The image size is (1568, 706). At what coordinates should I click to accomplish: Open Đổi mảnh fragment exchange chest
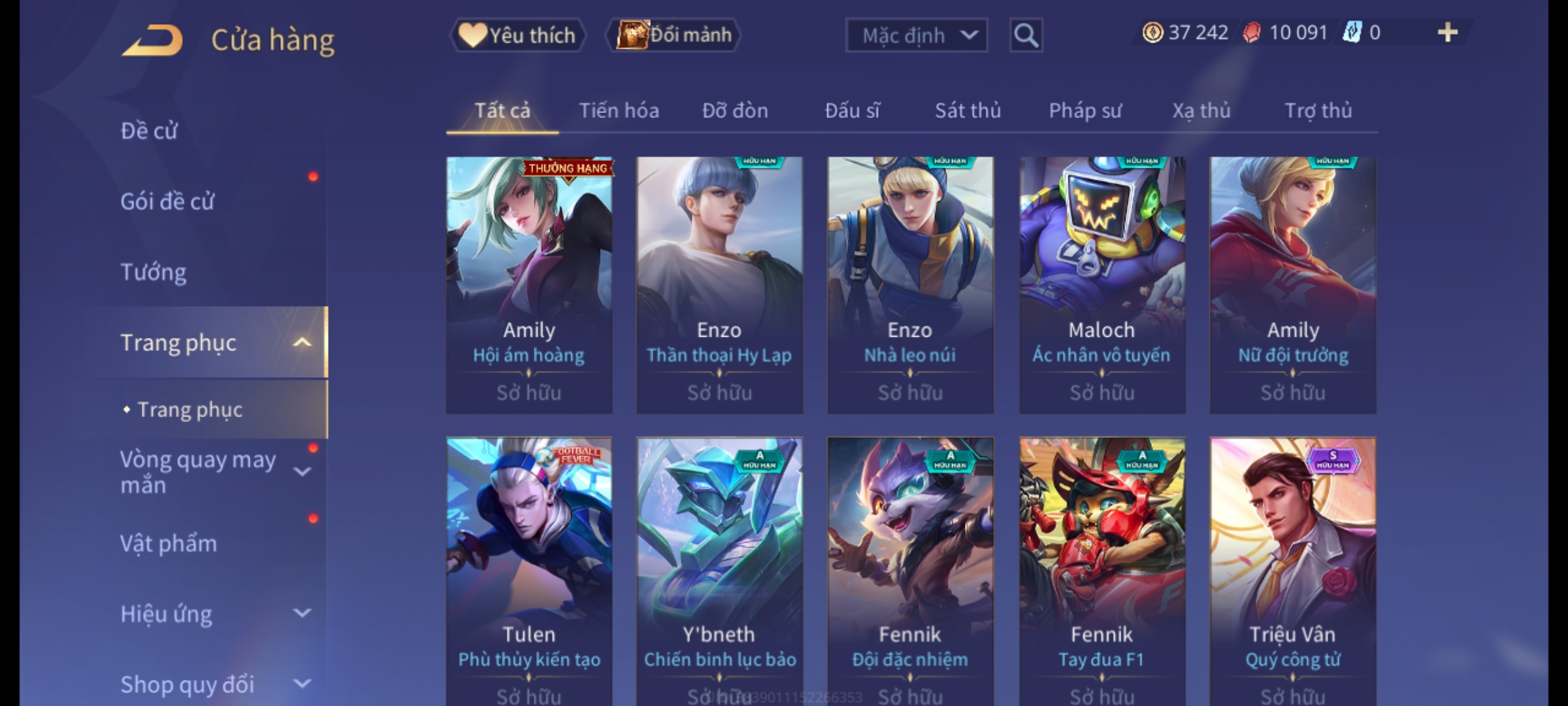point(674,35)
